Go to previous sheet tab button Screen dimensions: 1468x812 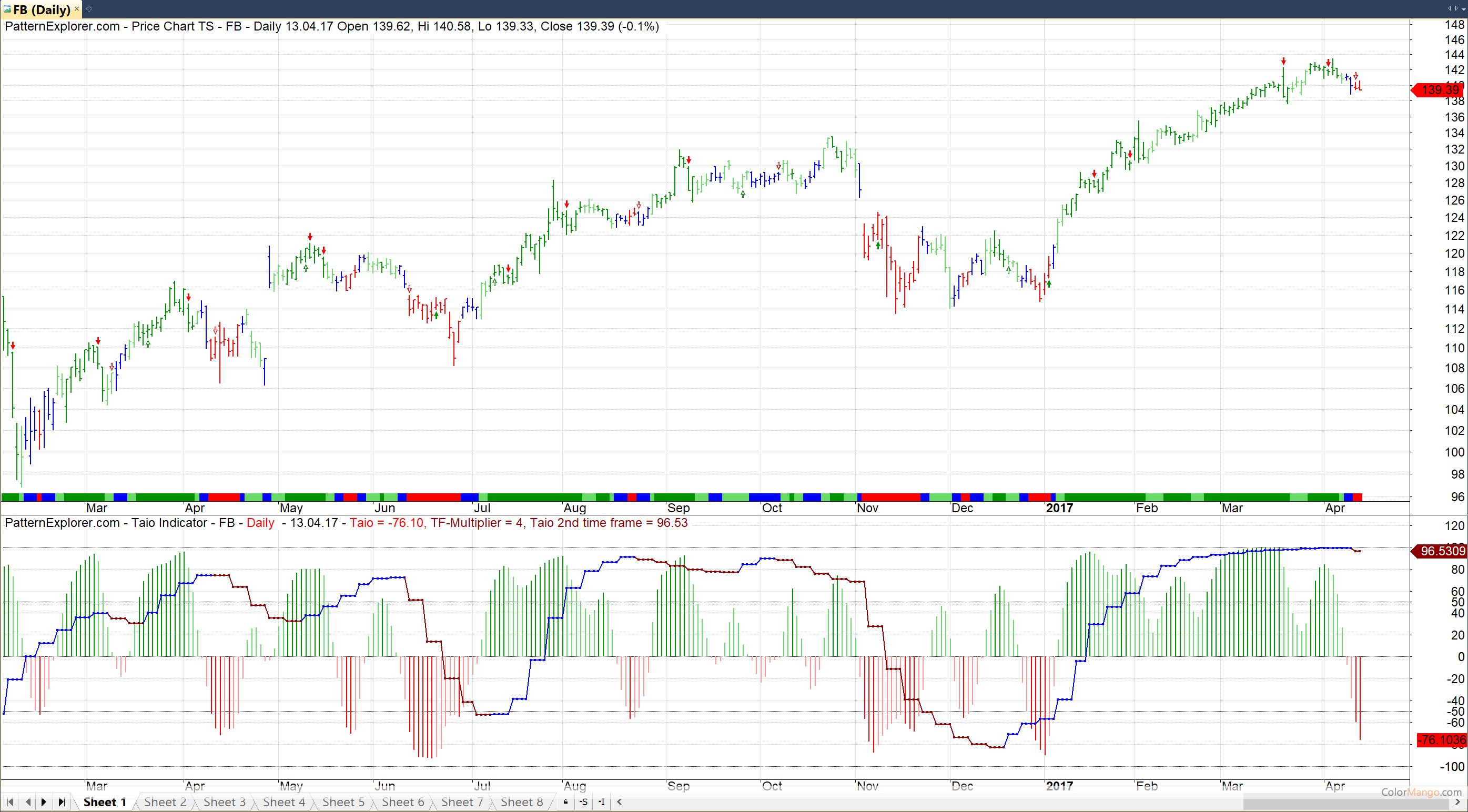28,803
